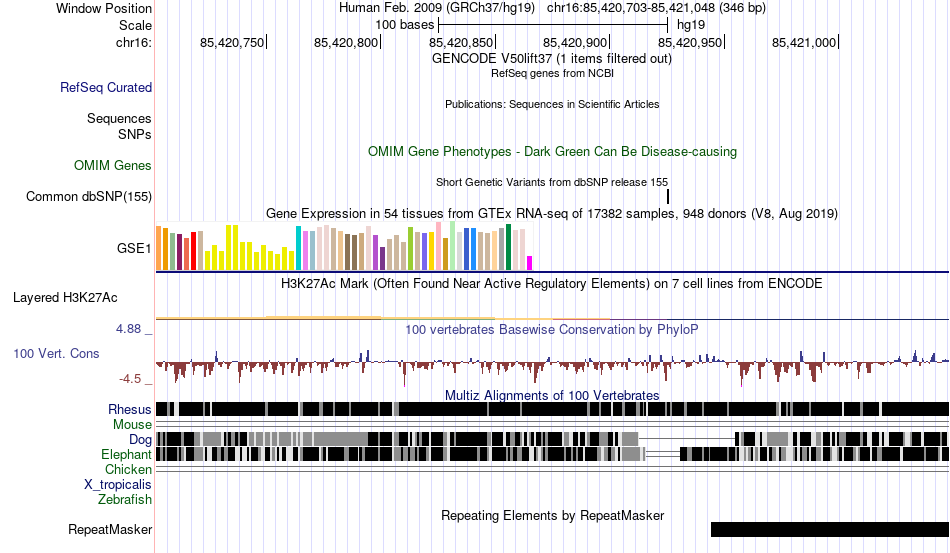This screenshot has height=553, width=950.
Task: Click the OMIM Gene Phenotypes track title
Action: (552, 151)
